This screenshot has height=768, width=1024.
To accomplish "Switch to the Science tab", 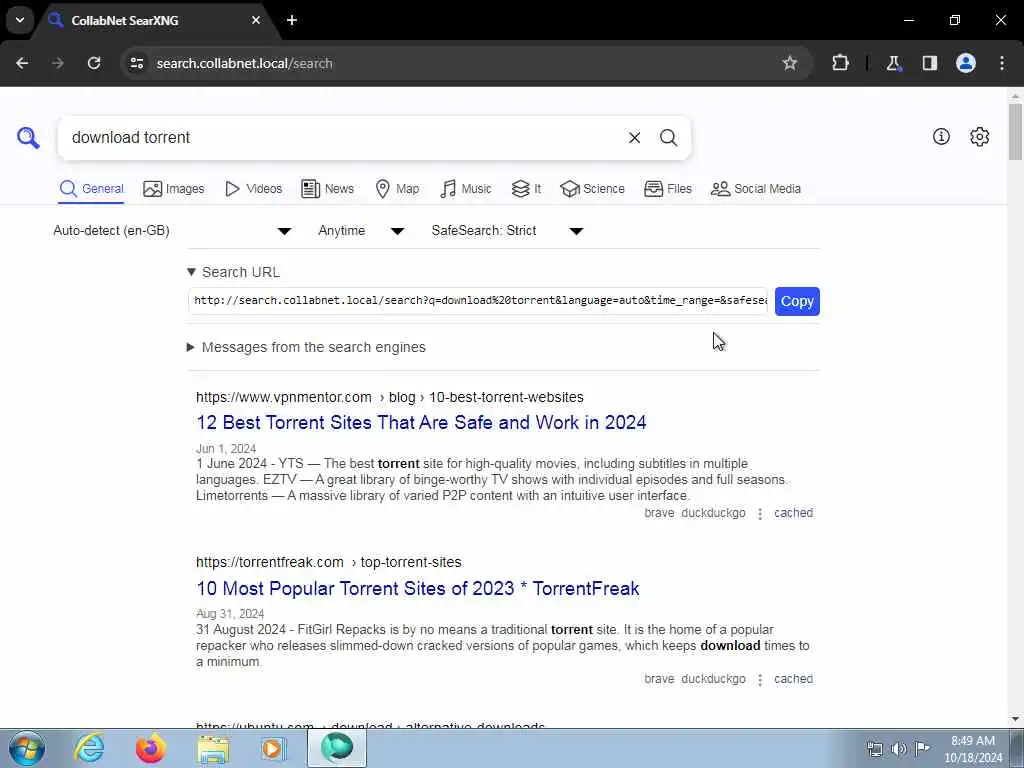I will 592,189.
